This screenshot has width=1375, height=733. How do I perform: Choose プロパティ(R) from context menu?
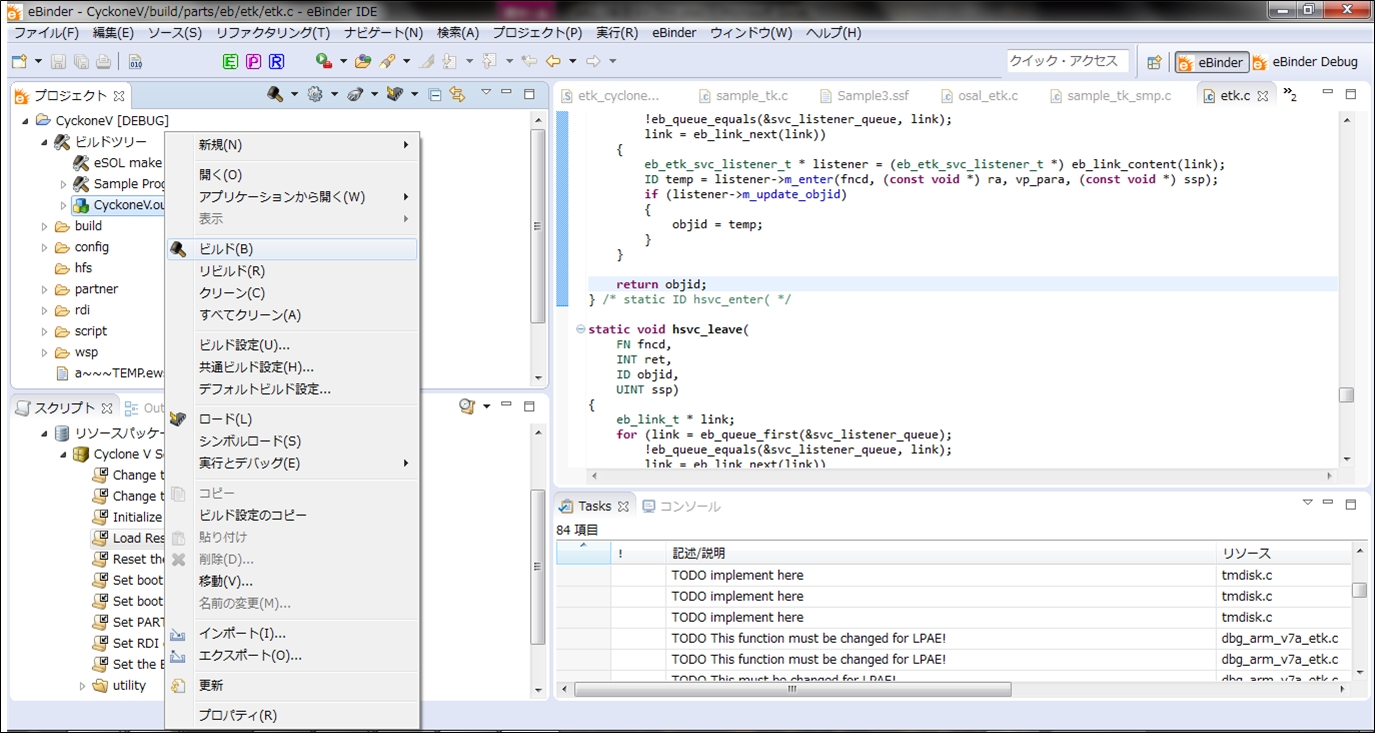click(237, 715)
